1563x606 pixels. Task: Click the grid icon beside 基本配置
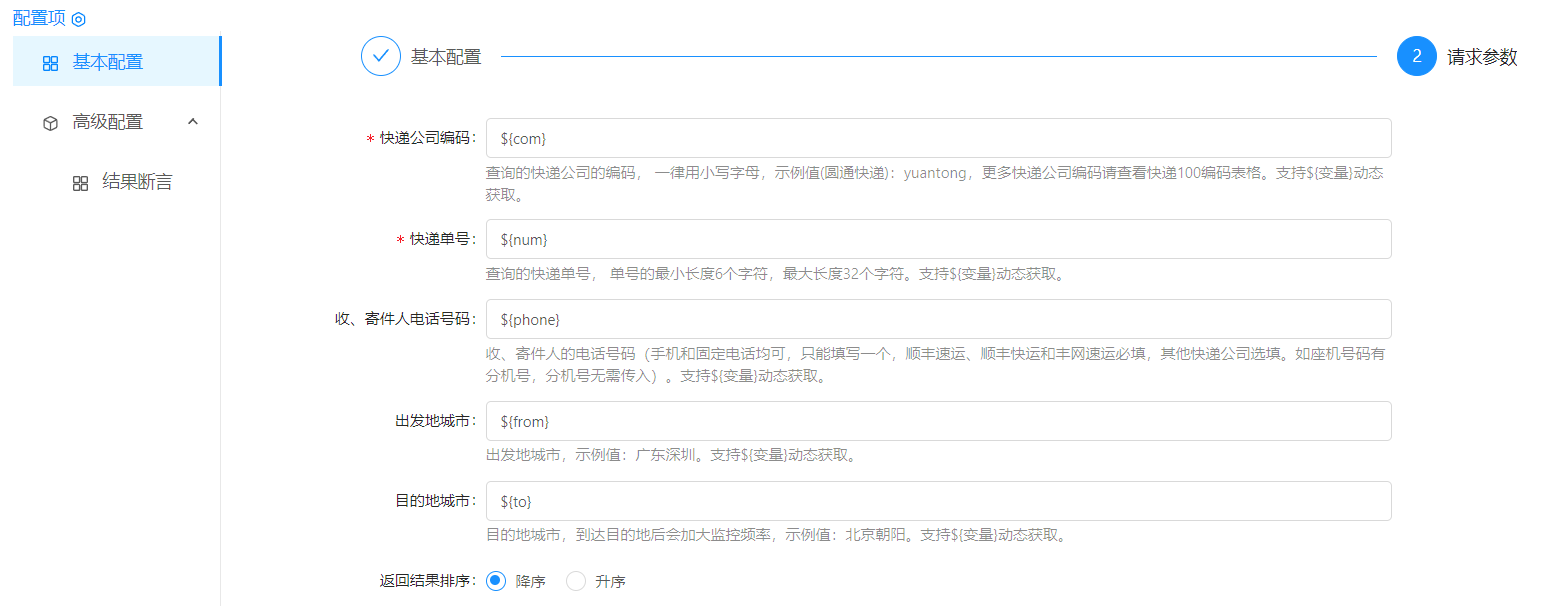pyautogui.click(x=51, y=63)
